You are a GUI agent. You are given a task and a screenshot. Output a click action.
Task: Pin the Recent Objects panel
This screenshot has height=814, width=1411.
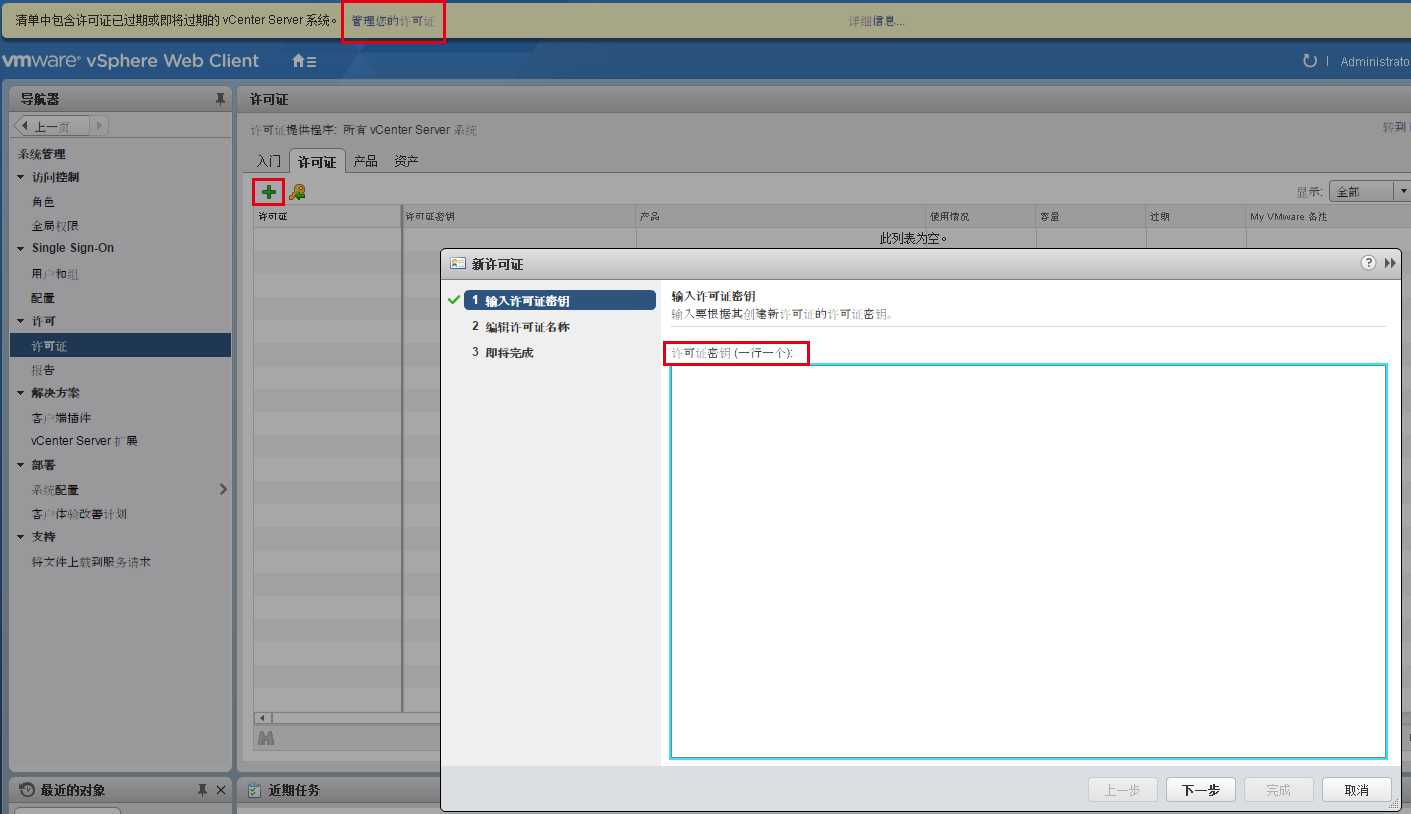click(202, 790)
